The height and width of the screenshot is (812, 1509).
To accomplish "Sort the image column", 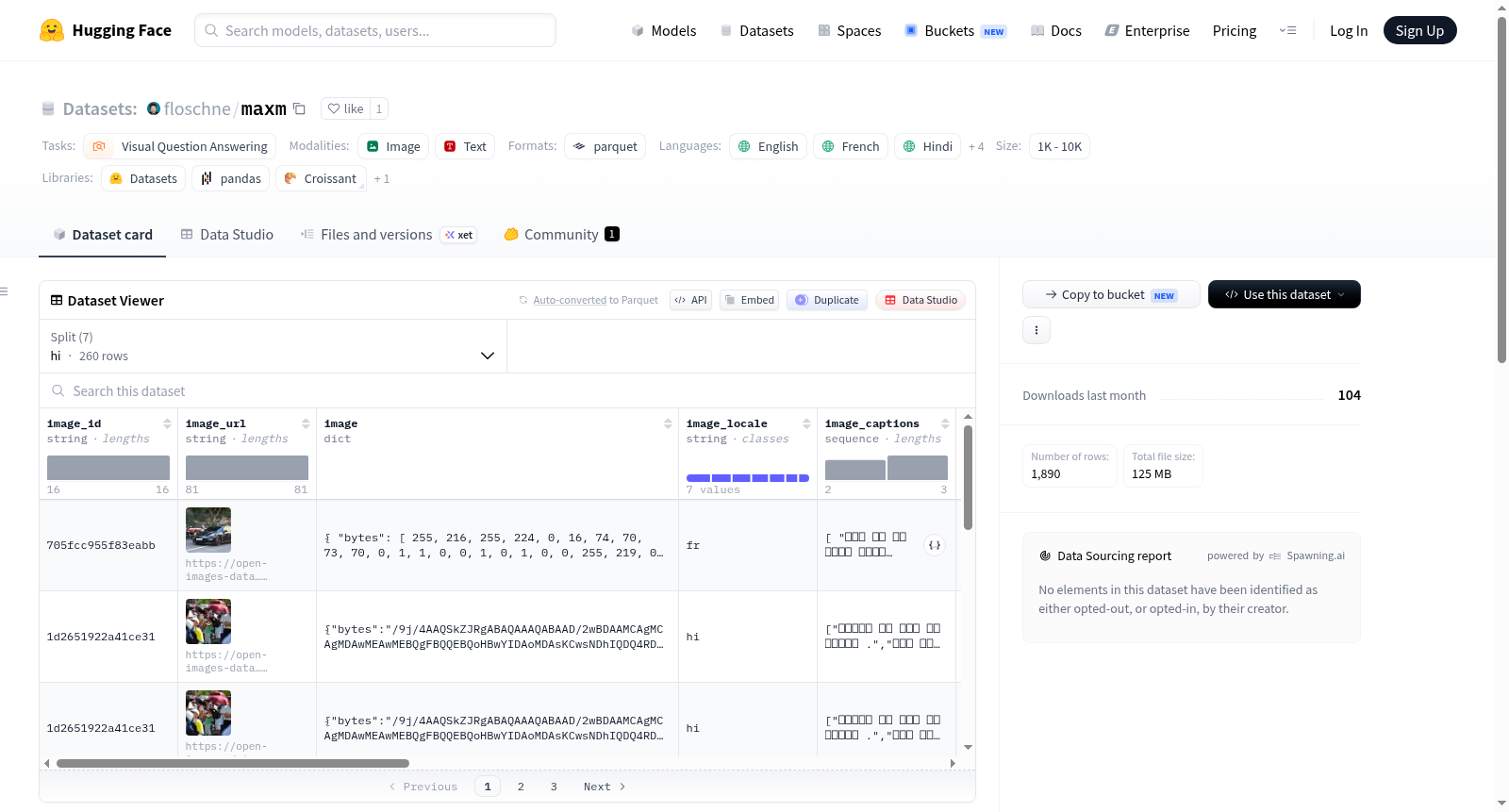I will tap(668, 423).
